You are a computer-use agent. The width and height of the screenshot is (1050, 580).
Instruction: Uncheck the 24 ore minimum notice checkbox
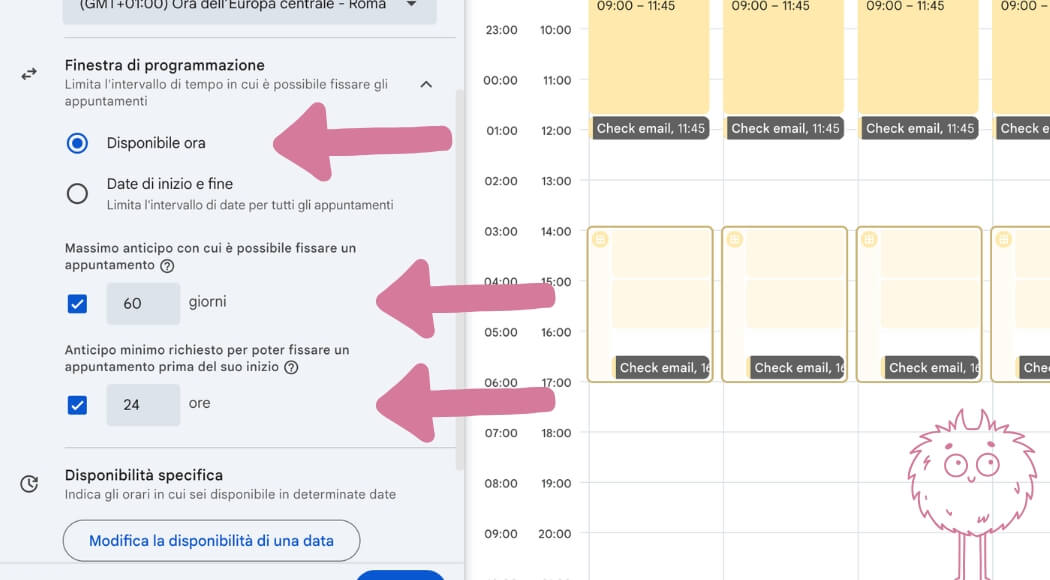point(77,405)
